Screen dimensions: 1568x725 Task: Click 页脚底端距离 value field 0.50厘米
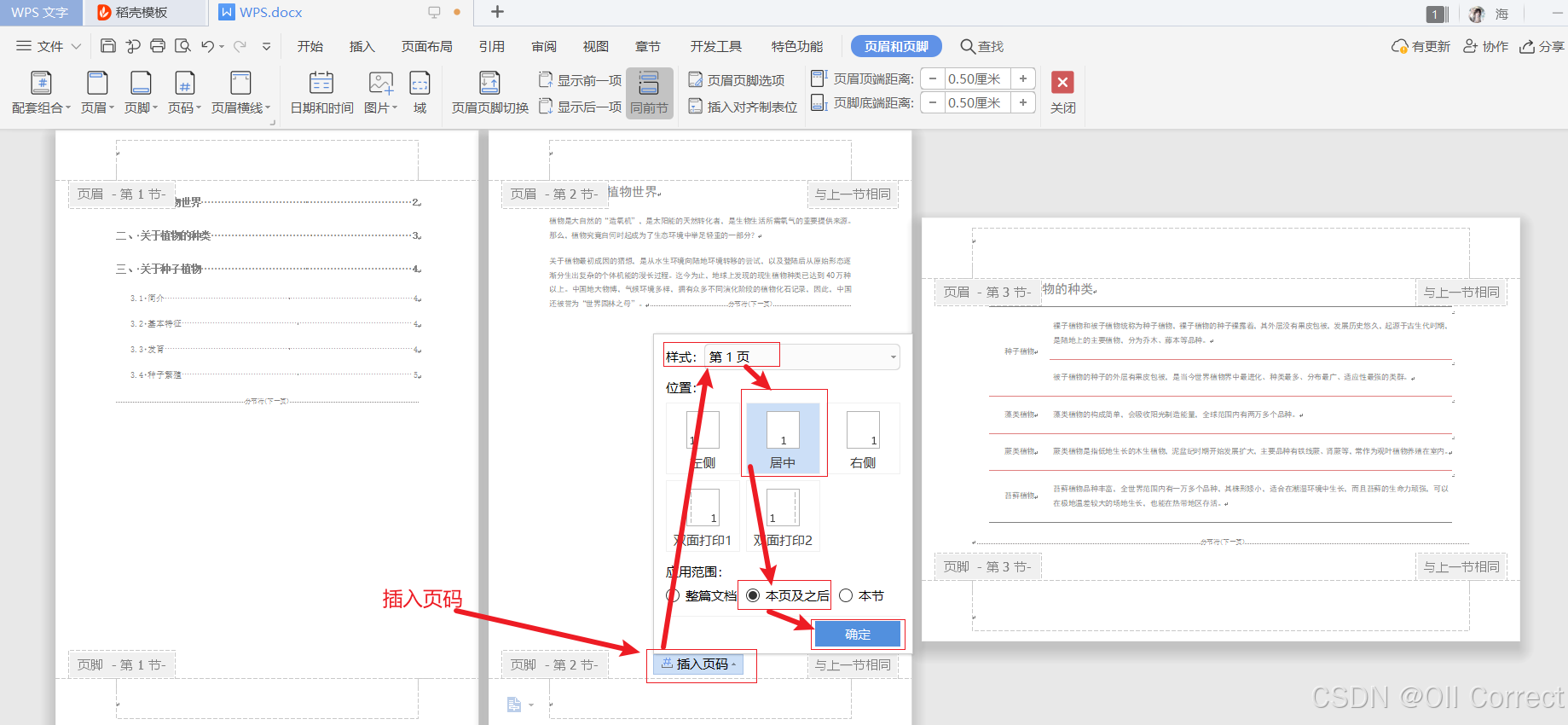pos(977,102)
